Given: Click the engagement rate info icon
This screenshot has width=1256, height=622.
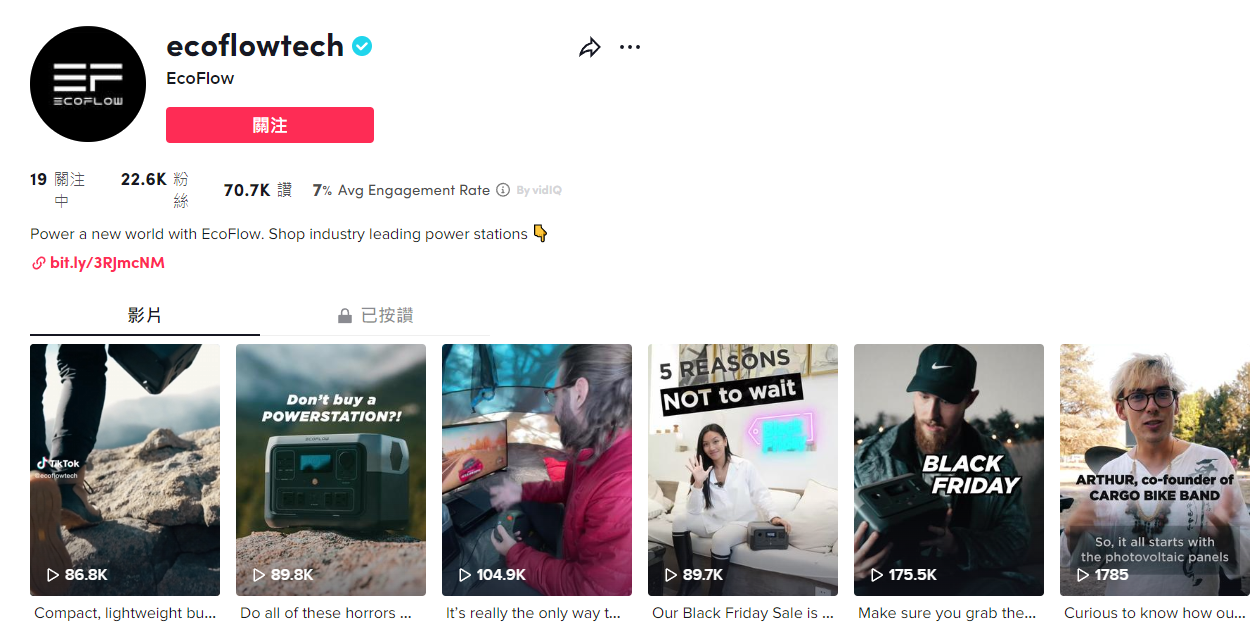Looking at the screenshot, I should click(x=503, y=190).
